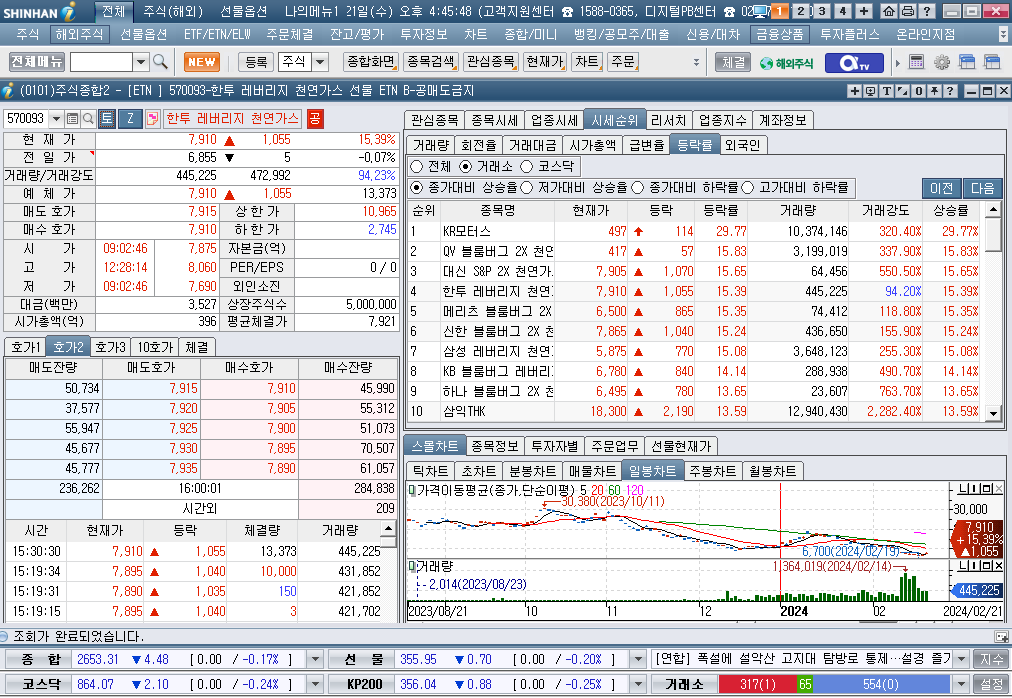Click the monitor icon in title bar
The height and width of the screenshot is (698, 1012).
761,11
